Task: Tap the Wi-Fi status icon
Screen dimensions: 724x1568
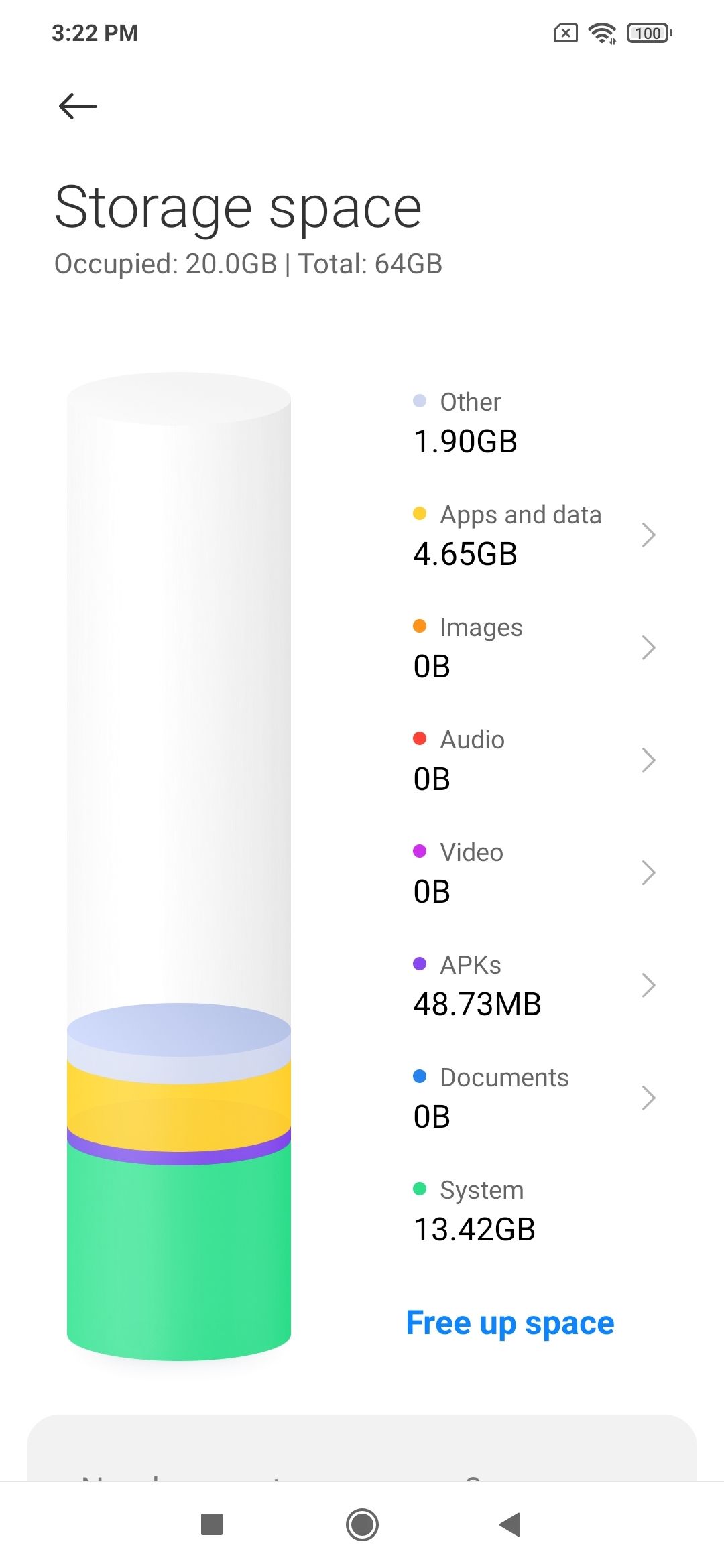Action: pyautogui.click(x=602, y=33)
